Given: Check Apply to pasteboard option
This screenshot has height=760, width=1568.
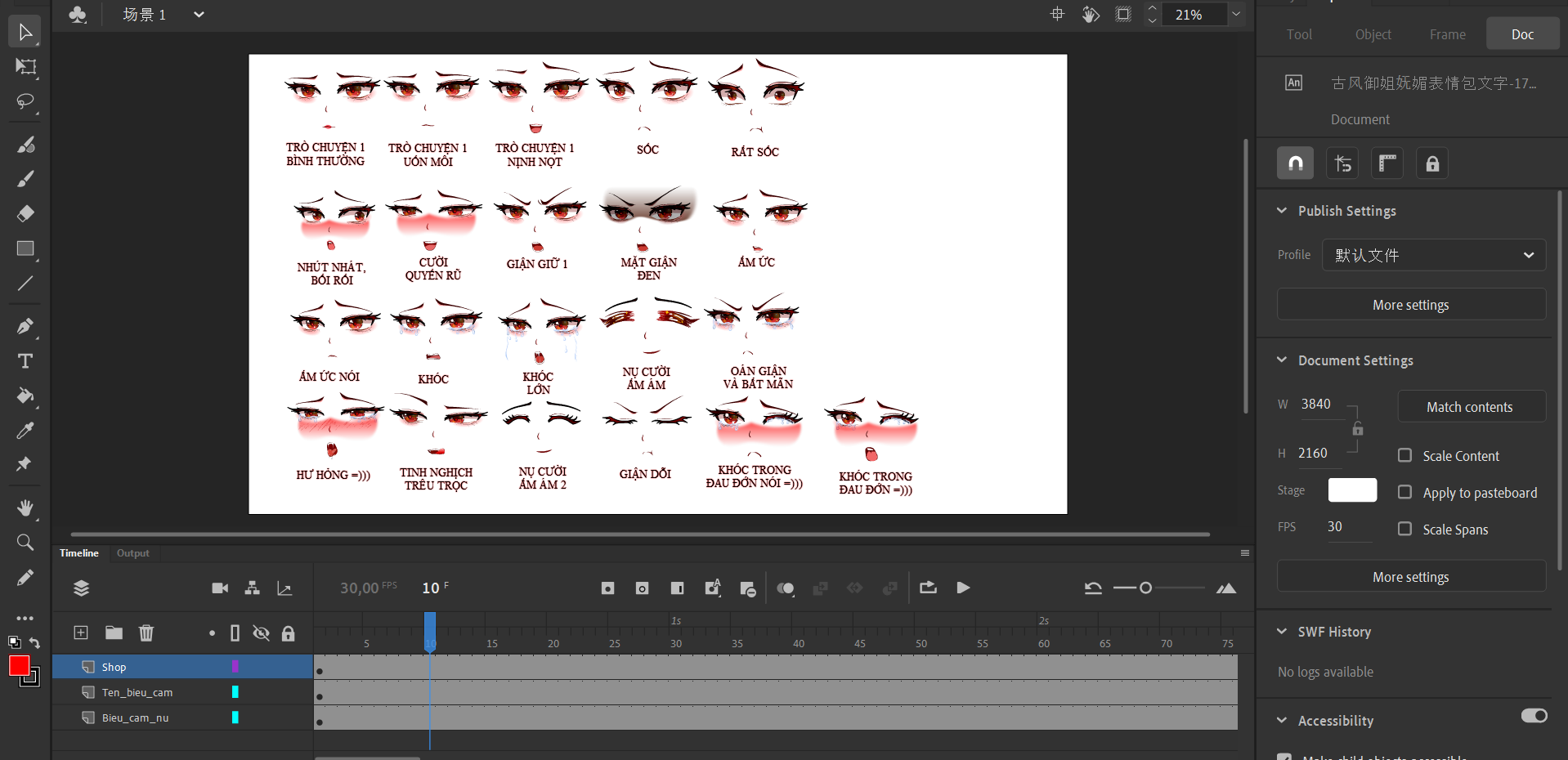Looking at the screenshot, I should pyautogui.click(x=1404, y=492).
